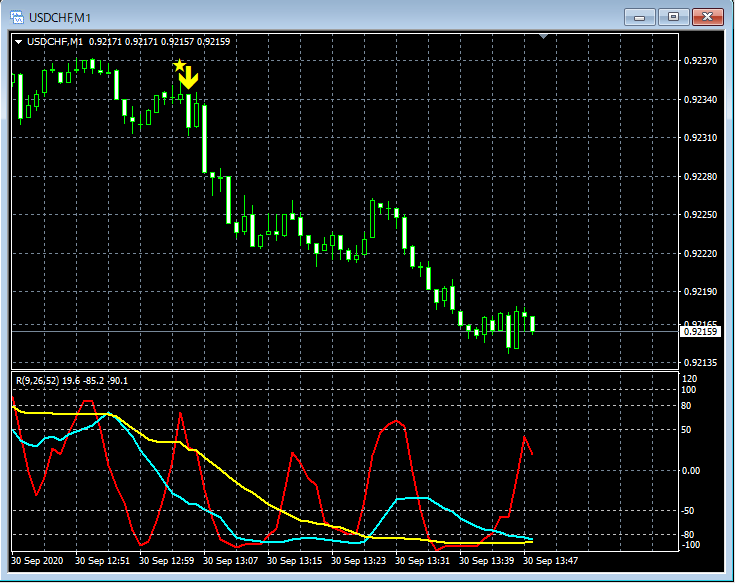735x583 pixels.
Task: Click the 0.92220 price scale label
Action: (700, 254)
